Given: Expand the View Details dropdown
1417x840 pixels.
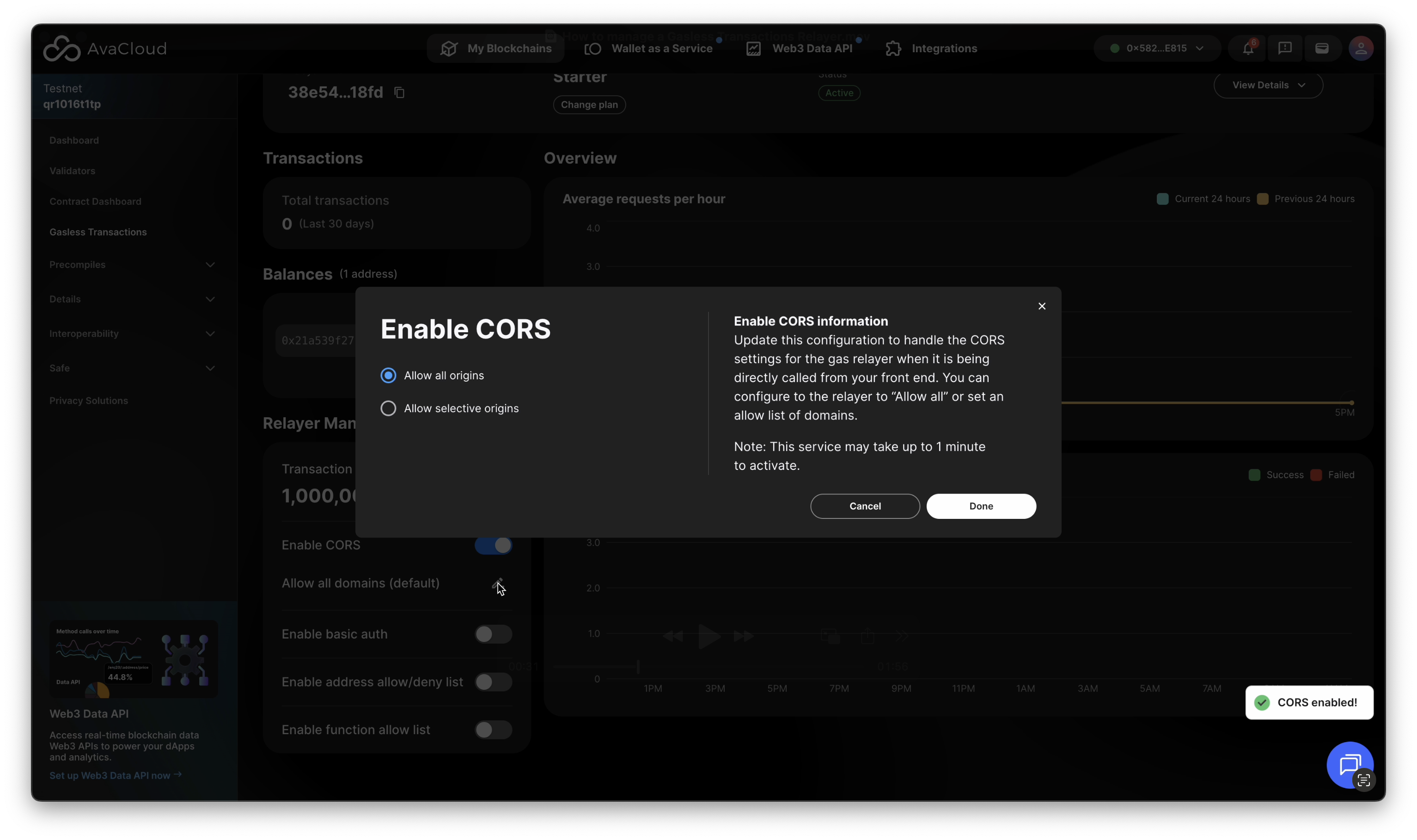Looking at the screenshot, I should (1268, 85).
